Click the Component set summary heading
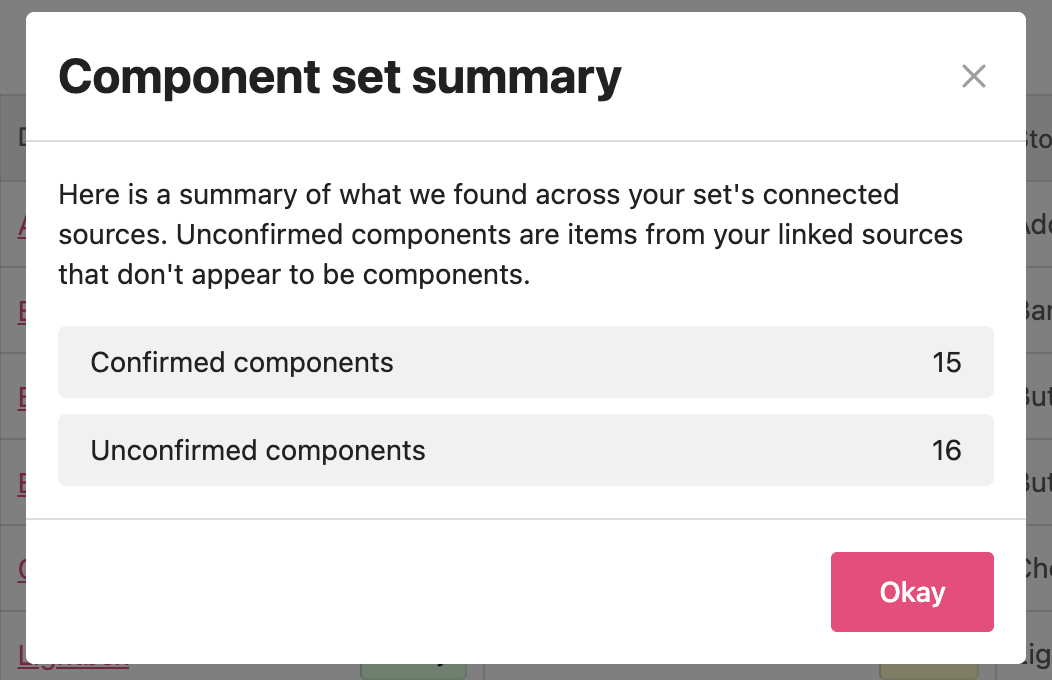Screen dimensions: 1052x680 coord(340,77)
